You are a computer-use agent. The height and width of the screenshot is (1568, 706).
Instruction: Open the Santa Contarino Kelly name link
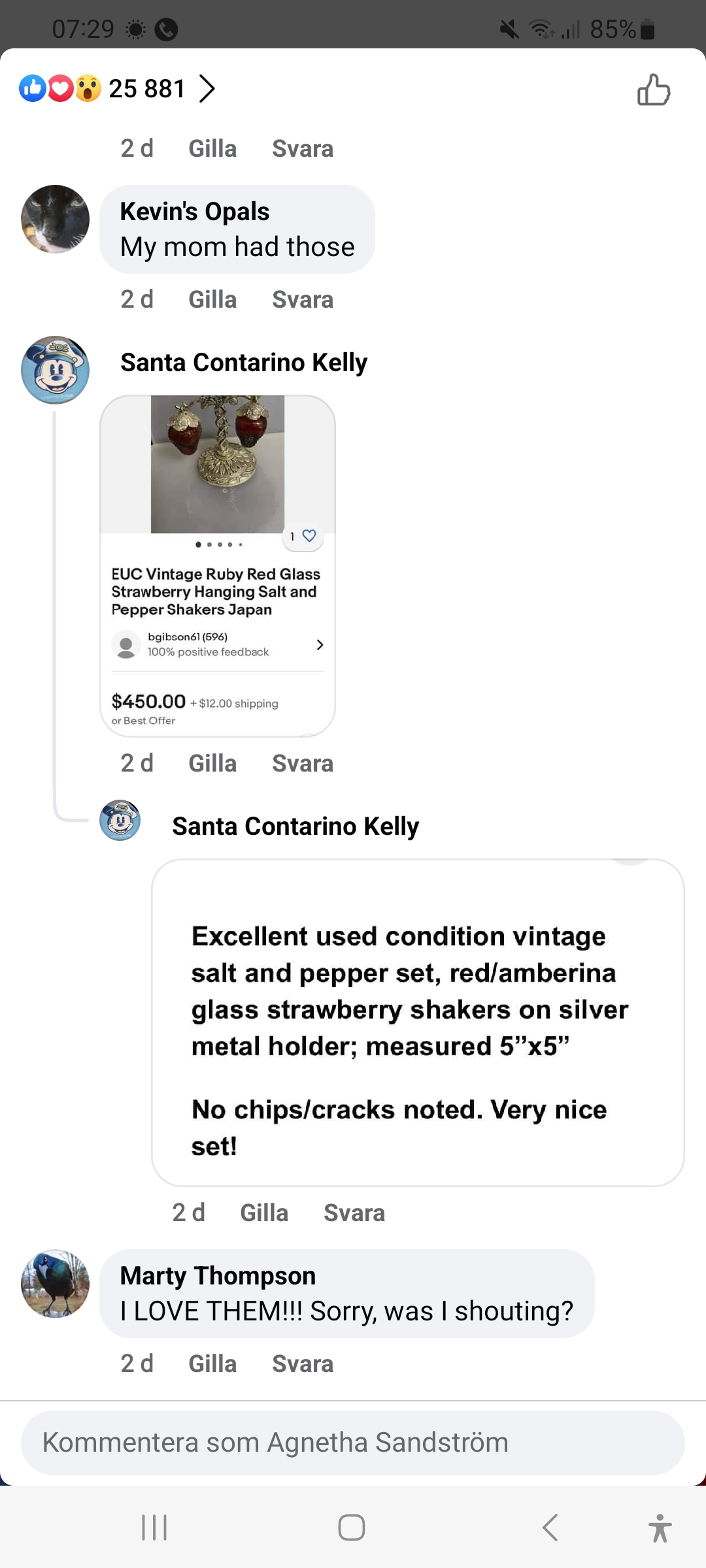pyautogui.click(x=244, y=363)
